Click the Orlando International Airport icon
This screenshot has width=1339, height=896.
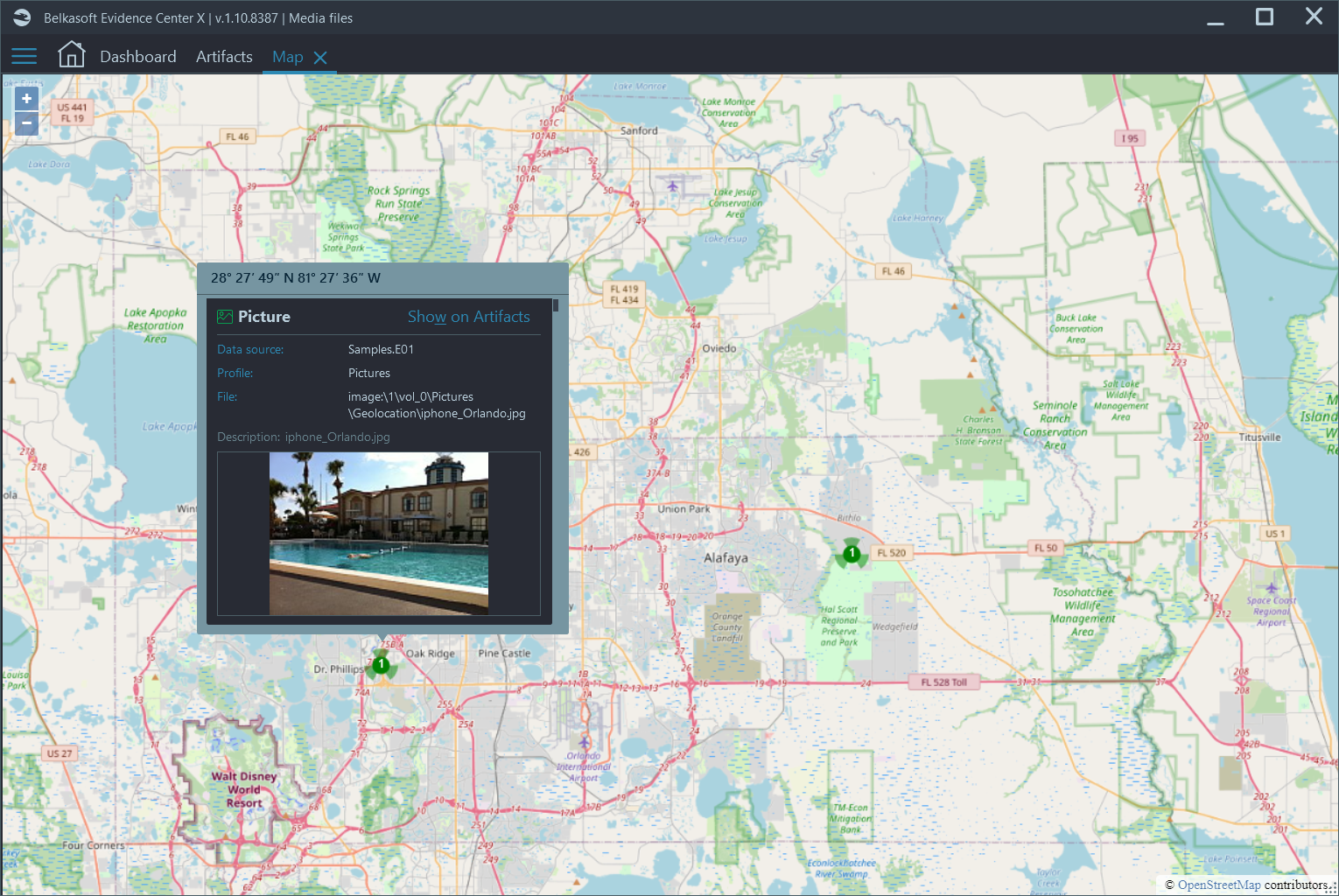(585, 743)
